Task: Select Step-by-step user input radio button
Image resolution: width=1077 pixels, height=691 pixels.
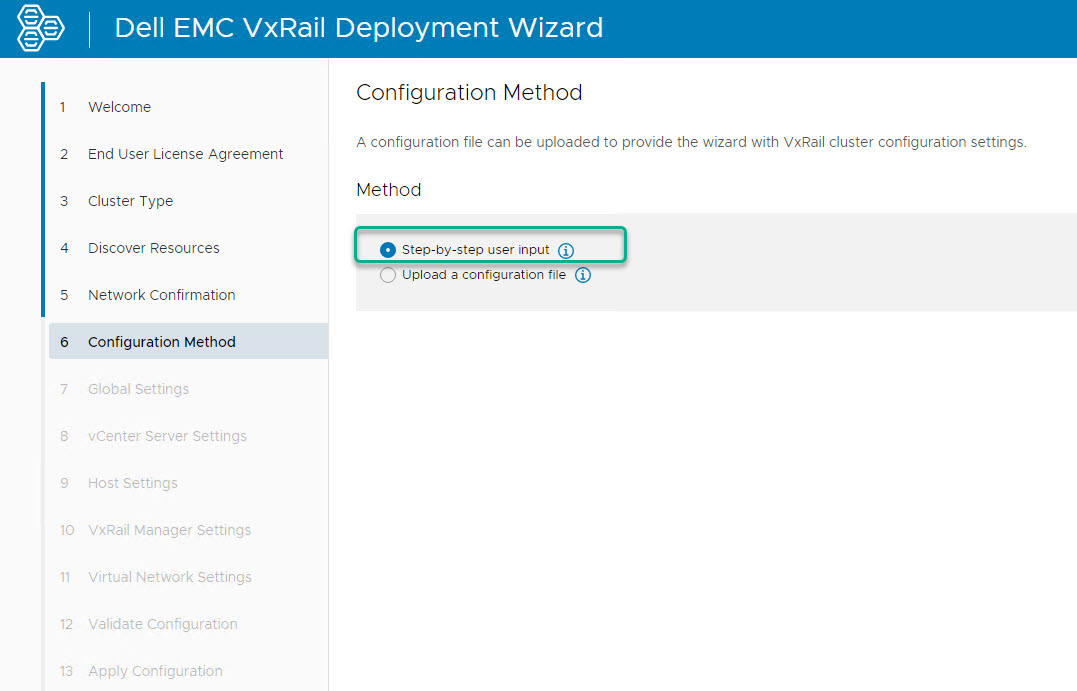Action: point(388,250)
